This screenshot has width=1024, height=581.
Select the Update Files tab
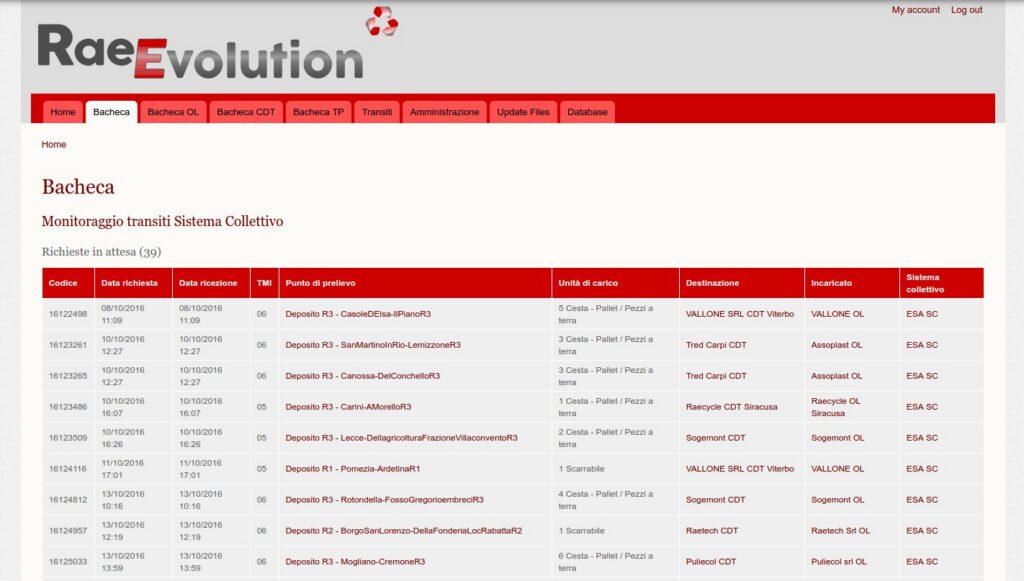[523, 112]
